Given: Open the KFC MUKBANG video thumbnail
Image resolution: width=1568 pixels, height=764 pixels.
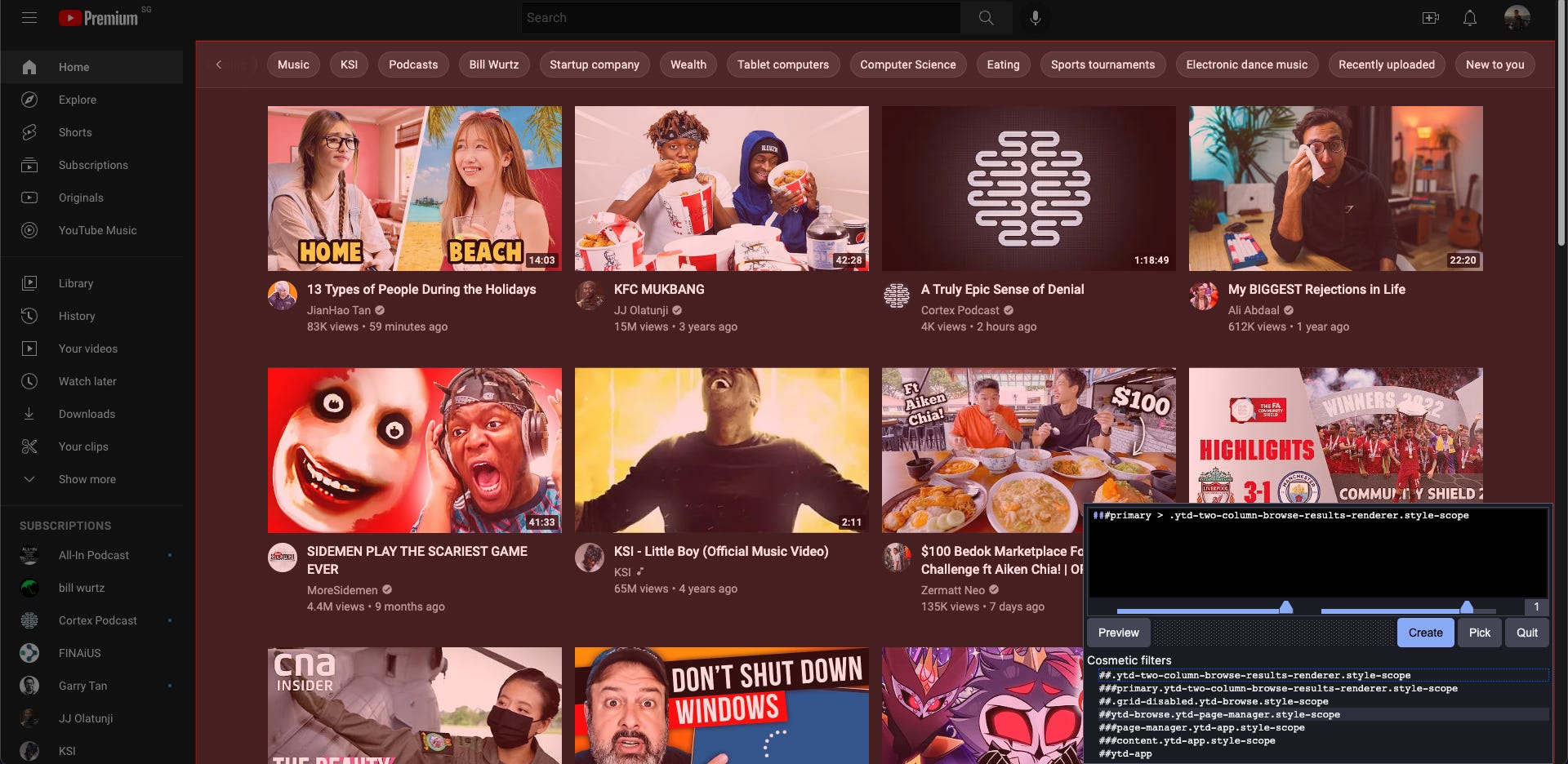Looking at the screenshot, I should (x=722, y=189).
